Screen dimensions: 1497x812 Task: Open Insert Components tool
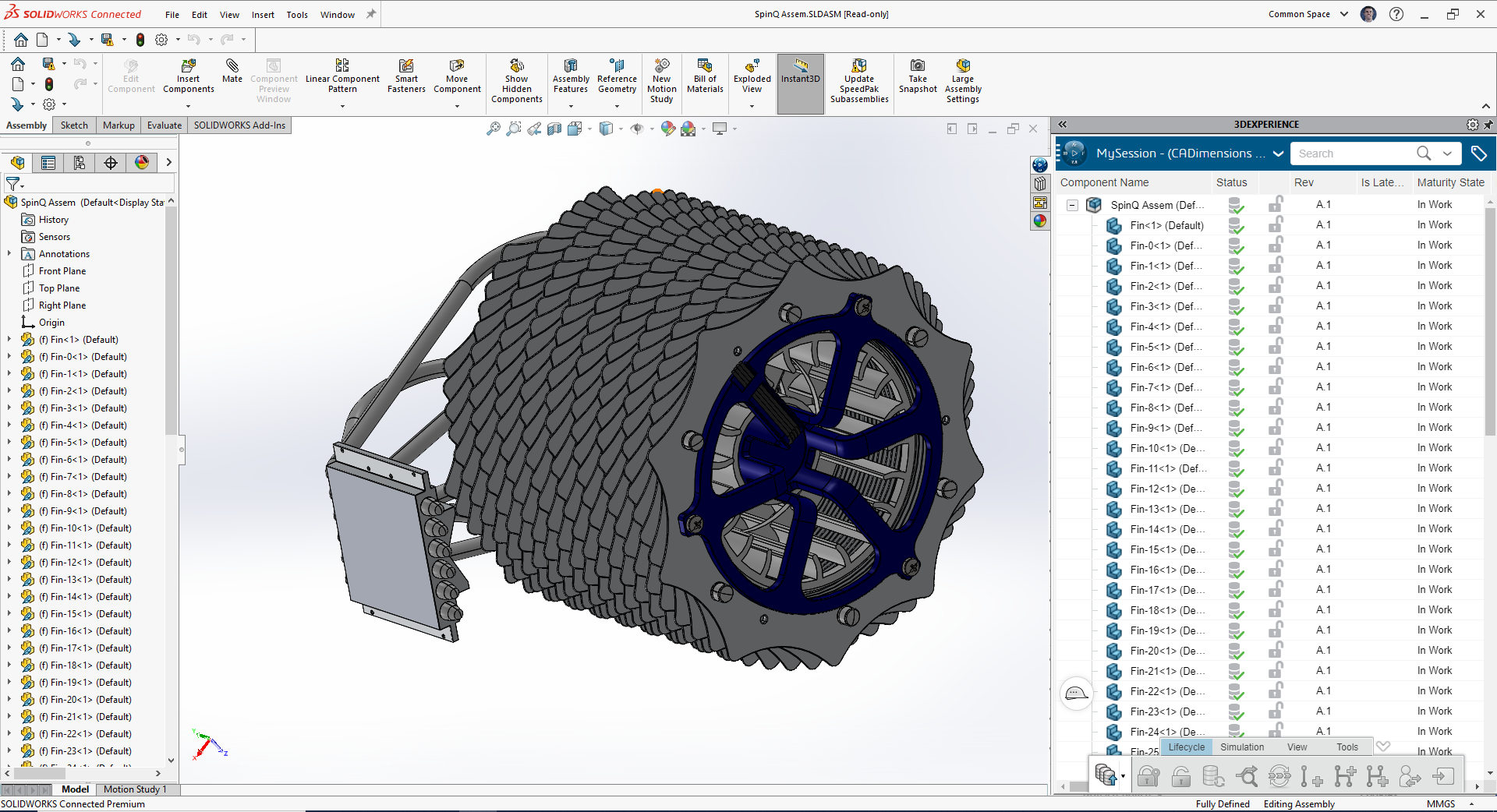pos(188,66)
